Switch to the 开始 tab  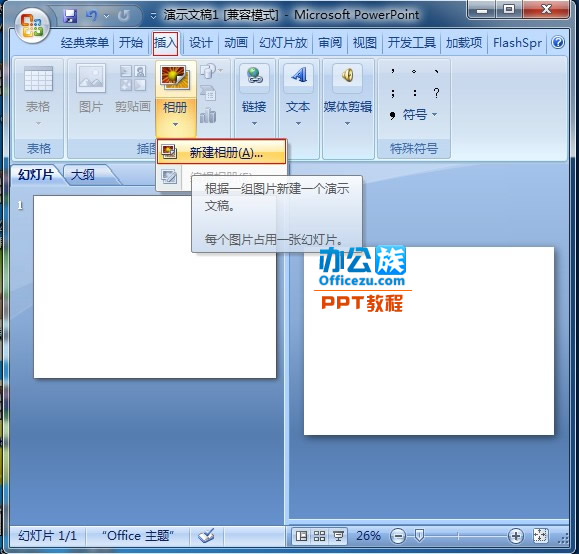[x=130, y=43]
